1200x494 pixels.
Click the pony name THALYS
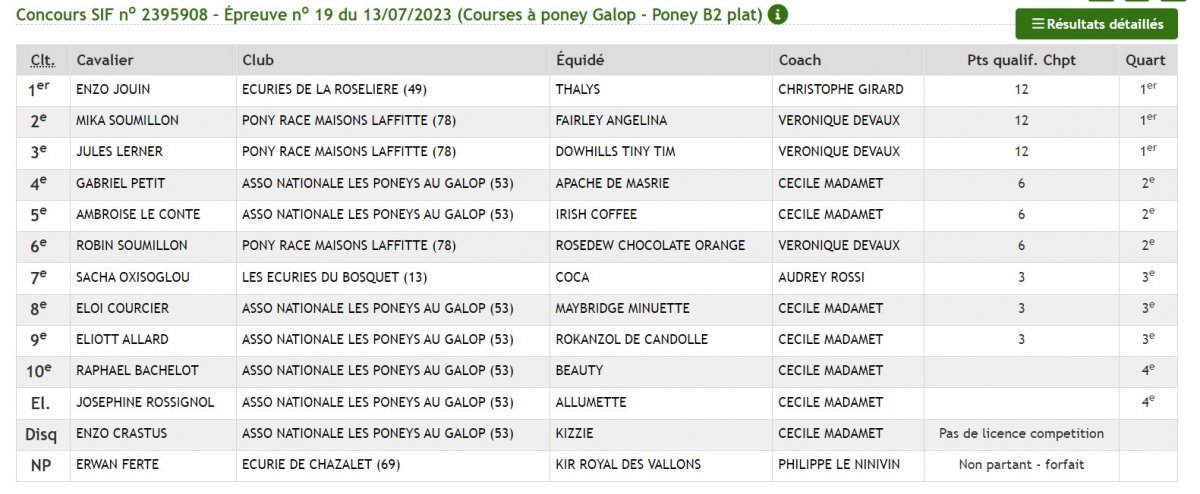(578, 89)
